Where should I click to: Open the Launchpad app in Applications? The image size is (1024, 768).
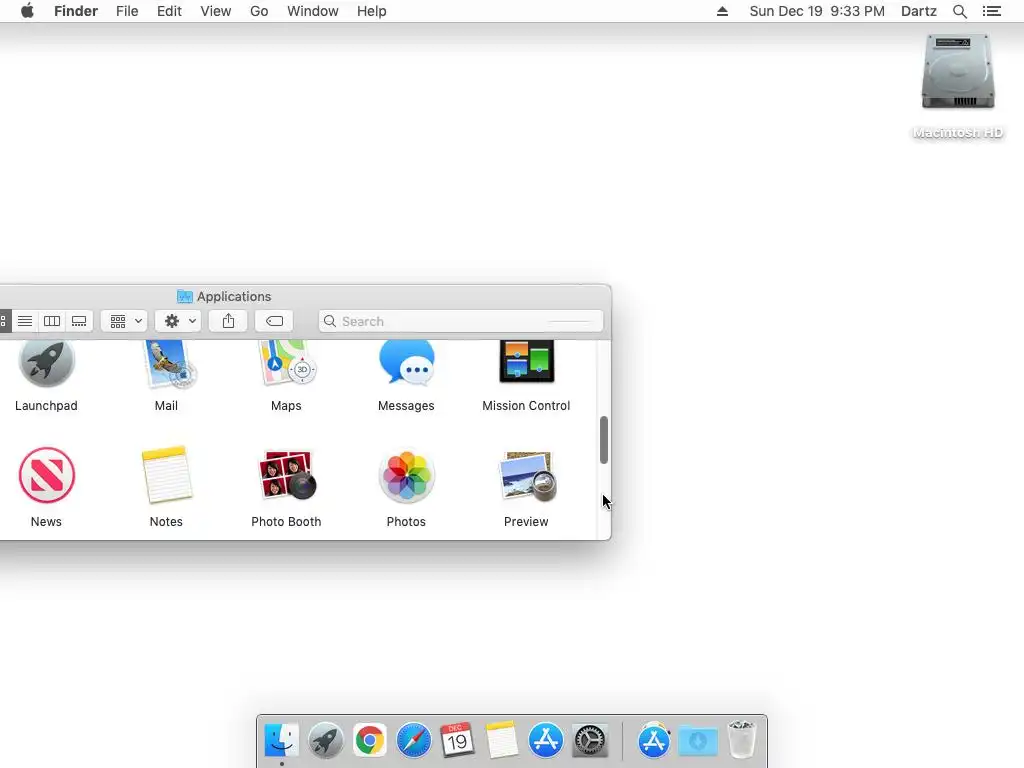point(46,364)
